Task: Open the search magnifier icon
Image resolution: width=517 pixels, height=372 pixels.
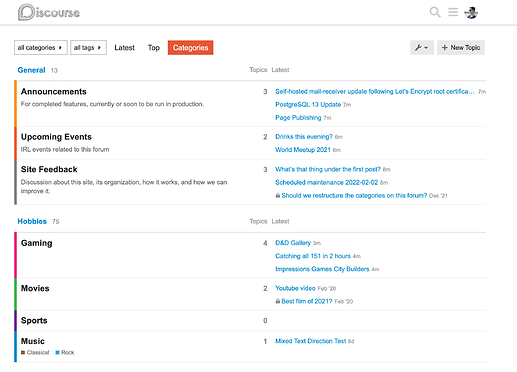Action: (x=435, y=12)
